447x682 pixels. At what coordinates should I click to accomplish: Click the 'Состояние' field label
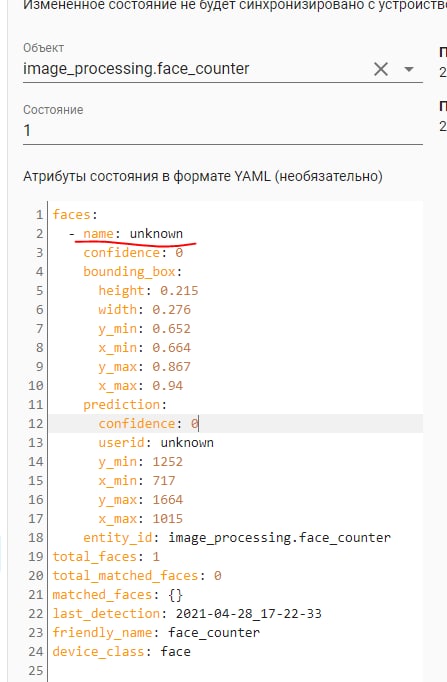coord(53,110)
